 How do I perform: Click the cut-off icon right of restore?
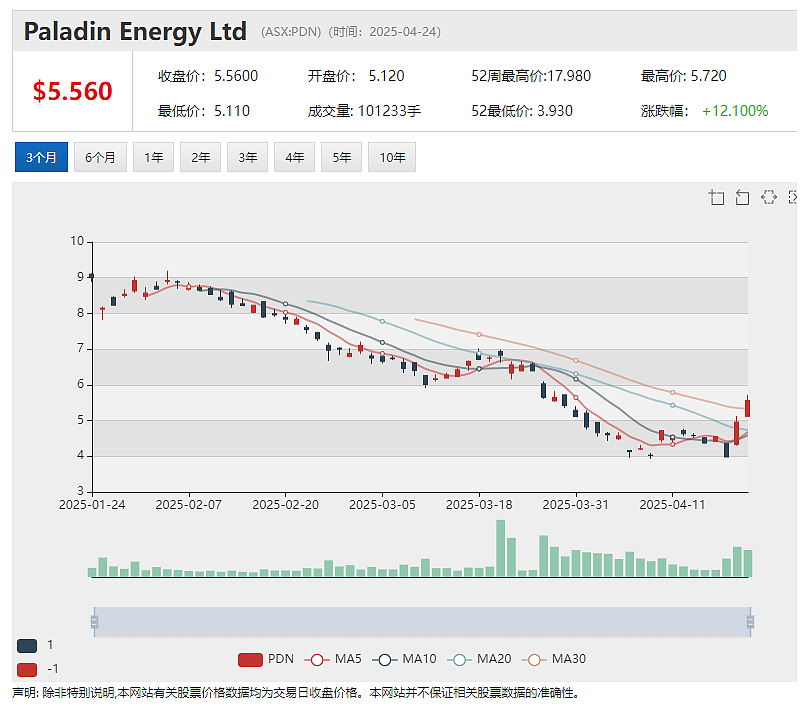pyautogui.click(x=792, y=197)
